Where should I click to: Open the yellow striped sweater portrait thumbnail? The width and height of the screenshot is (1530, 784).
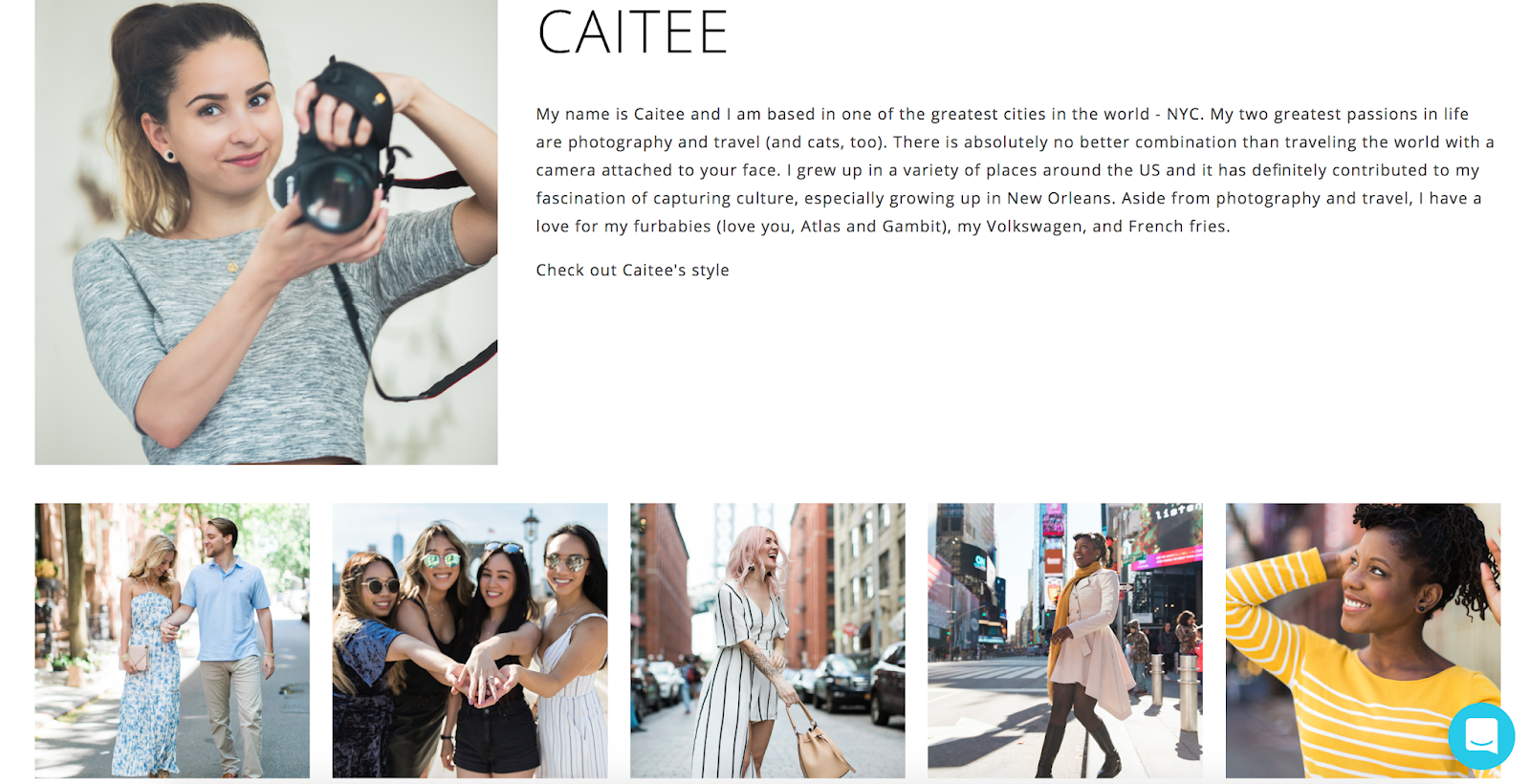[1363, 641]
